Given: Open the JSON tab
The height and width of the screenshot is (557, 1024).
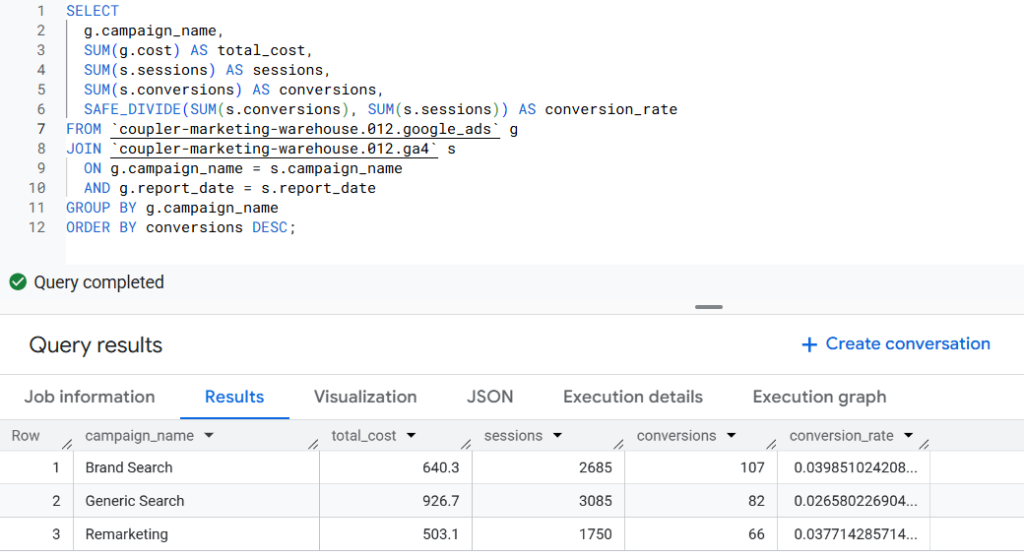Looking at the screenshot, I should click(490, 397).
